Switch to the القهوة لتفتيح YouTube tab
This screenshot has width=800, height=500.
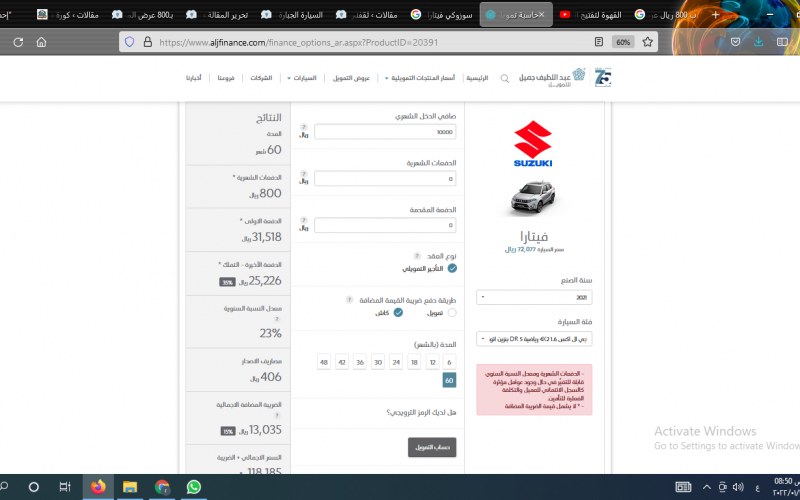(591, 15)
